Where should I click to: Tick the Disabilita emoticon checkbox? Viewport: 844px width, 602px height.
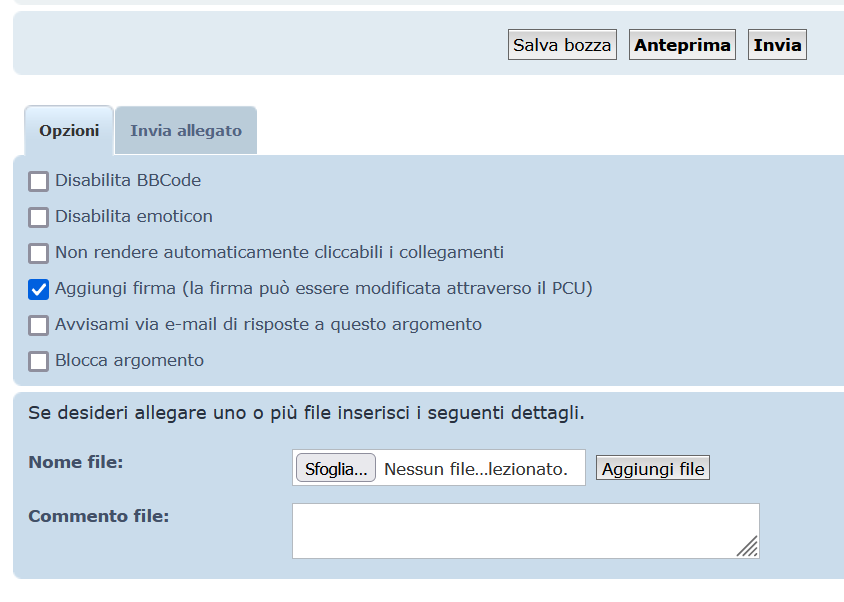pos(39,217)
